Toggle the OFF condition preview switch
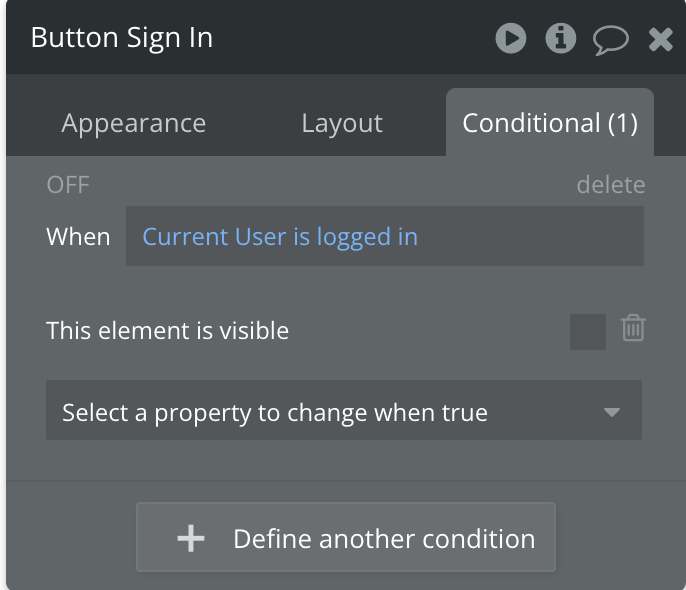Screen dimensions: 686x590 68,185
